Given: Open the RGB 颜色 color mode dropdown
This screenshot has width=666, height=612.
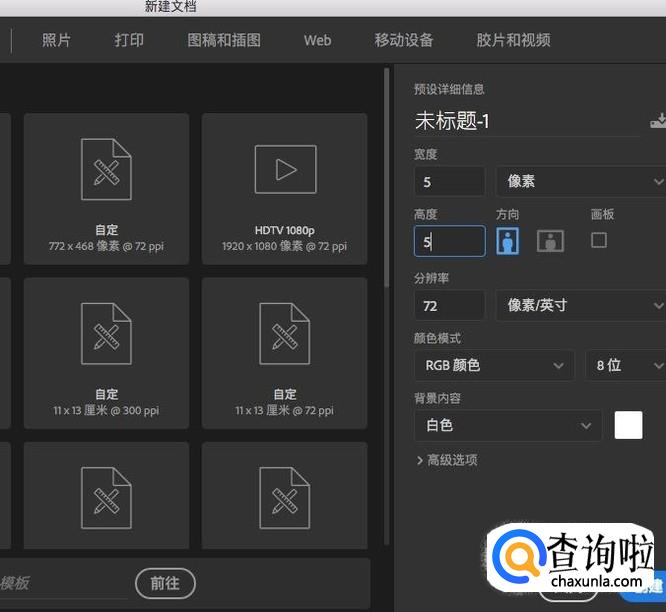Looking at the screenshot, I should tap(494, 365).
